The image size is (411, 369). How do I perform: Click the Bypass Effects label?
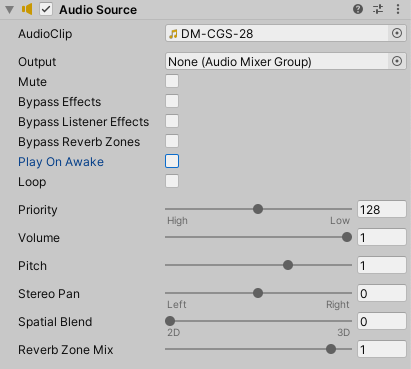pos(60,102)
